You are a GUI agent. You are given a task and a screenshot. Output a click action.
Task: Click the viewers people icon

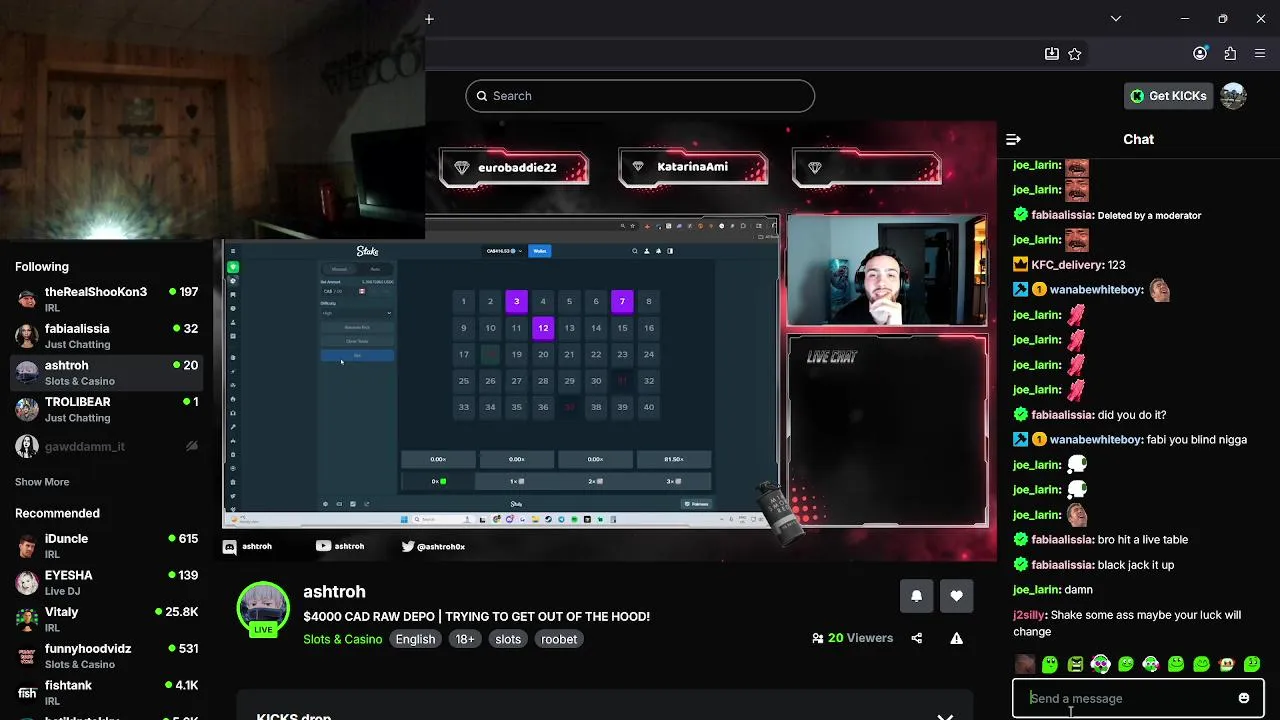click(x=818, y=638)
